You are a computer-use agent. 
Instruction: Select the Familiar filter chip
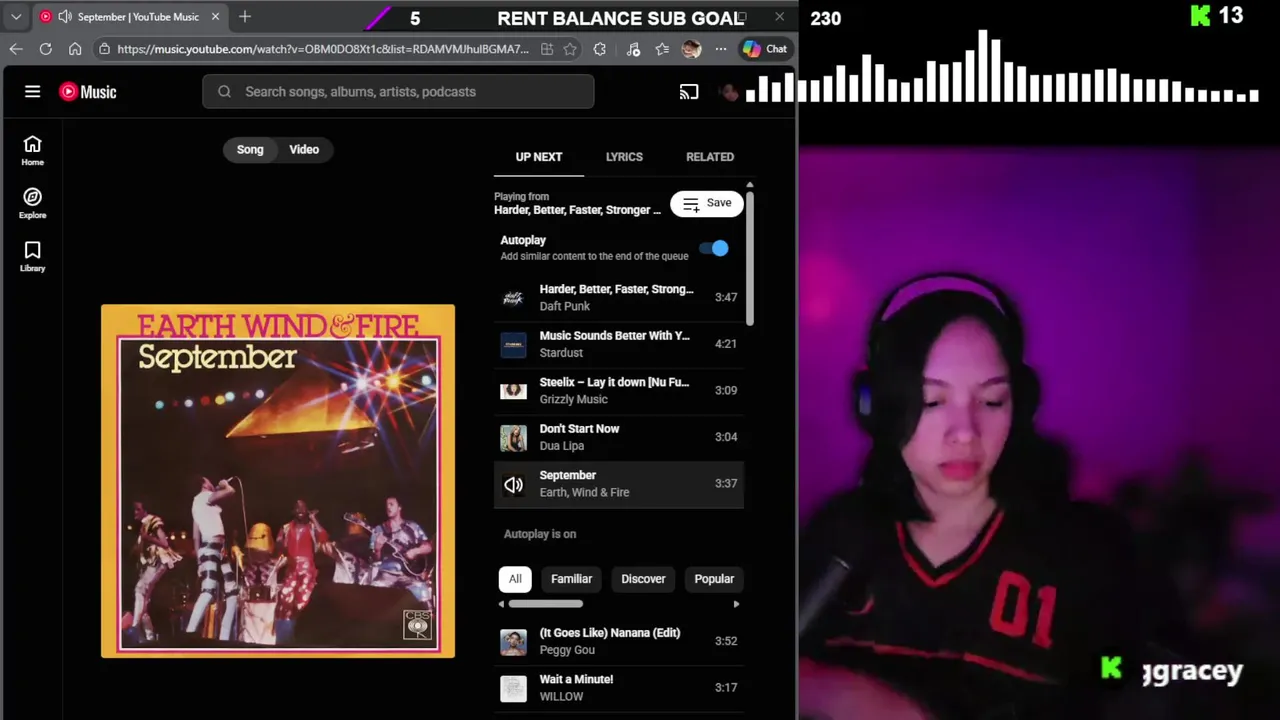571,579
